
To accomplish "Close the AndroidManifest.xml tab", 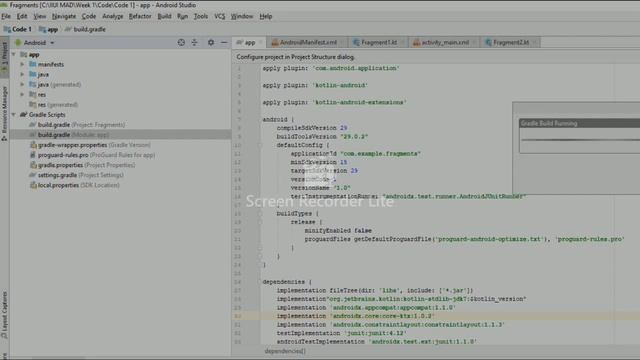I will tap(342, 42).
